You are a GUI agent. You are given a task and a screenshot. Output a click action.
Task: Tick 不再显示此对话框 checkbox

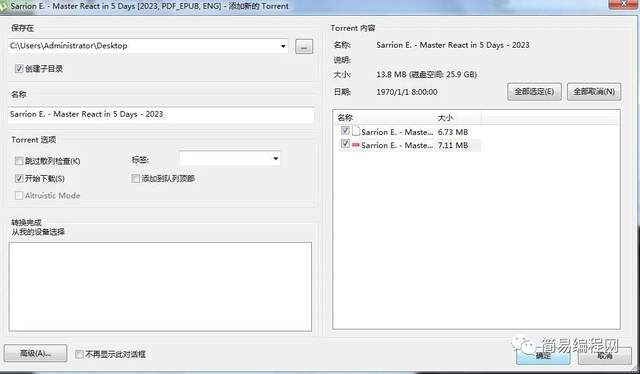point(79,354)
